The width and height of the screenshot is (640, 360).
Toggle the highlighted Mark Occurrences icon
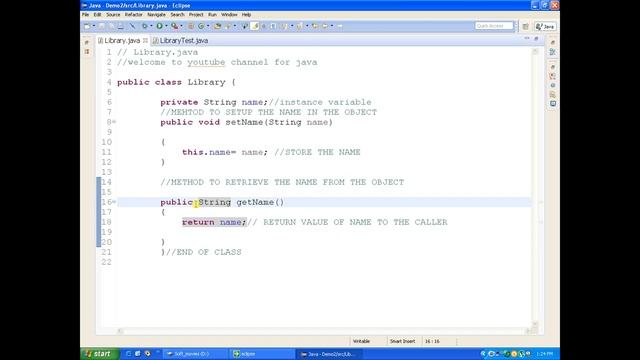(254, 26)
